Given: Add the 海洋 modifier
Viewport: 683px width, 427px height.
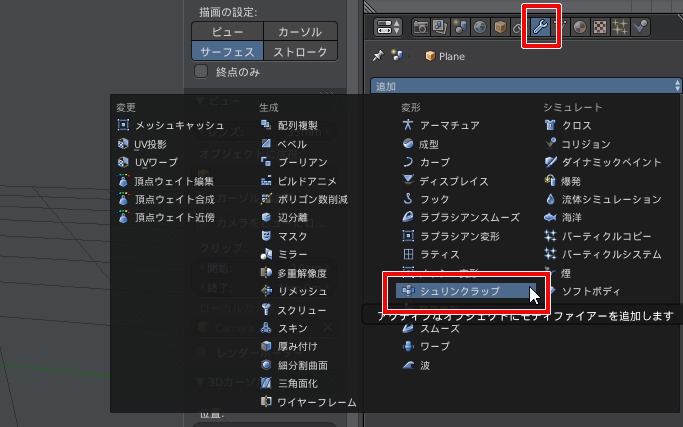Looking at the screenshot, I should [563, 217].
